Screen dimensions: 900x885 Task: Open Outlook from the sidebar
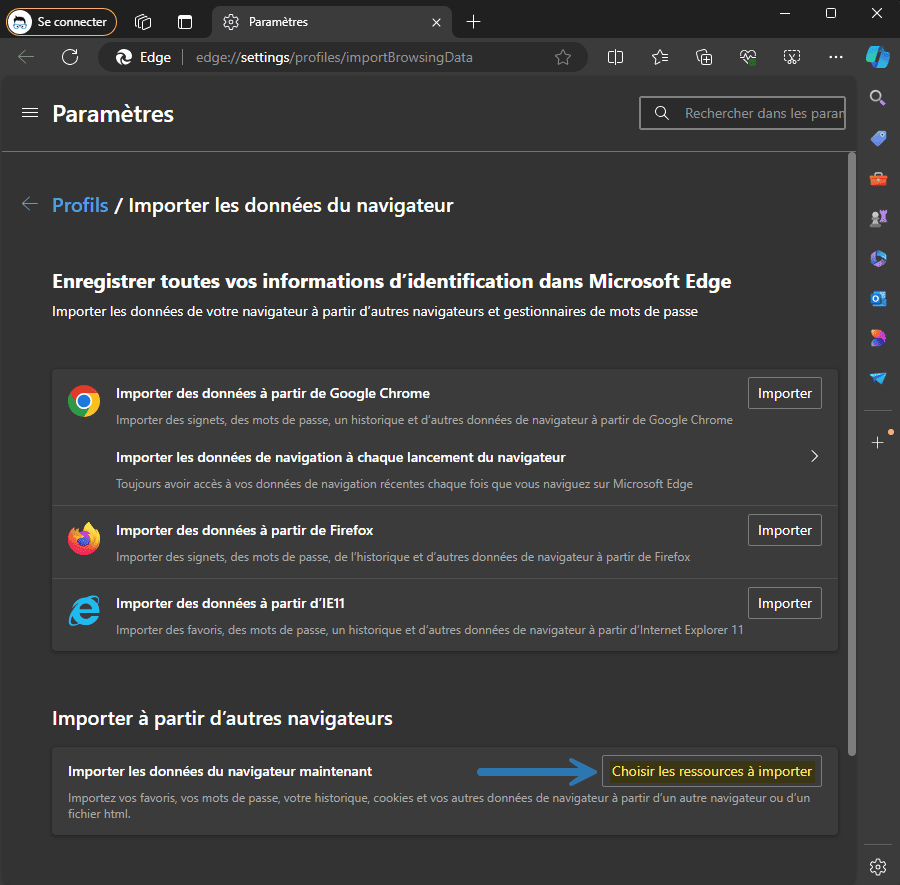(877, 298)
